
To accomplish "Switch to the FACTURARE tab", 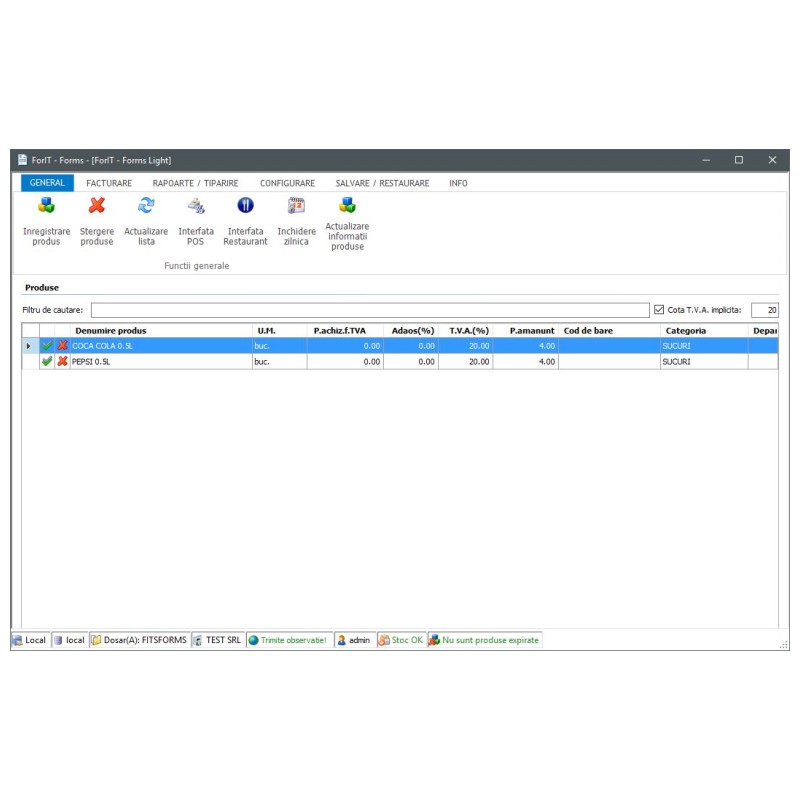I will 109,184.
